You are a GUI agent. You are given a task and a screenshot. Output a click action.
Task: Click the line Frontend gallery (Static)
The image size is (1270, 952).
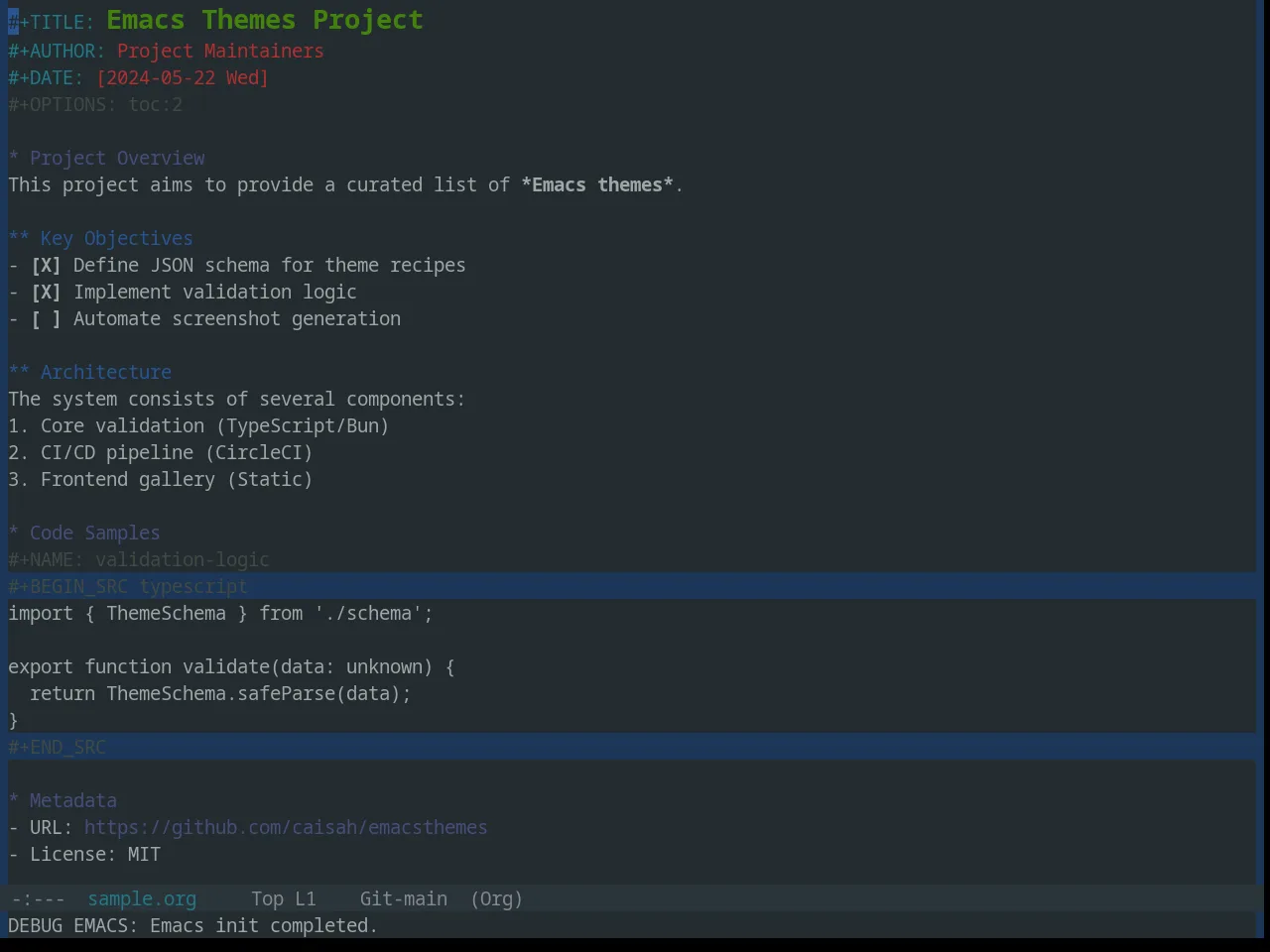tap(161, 480)
